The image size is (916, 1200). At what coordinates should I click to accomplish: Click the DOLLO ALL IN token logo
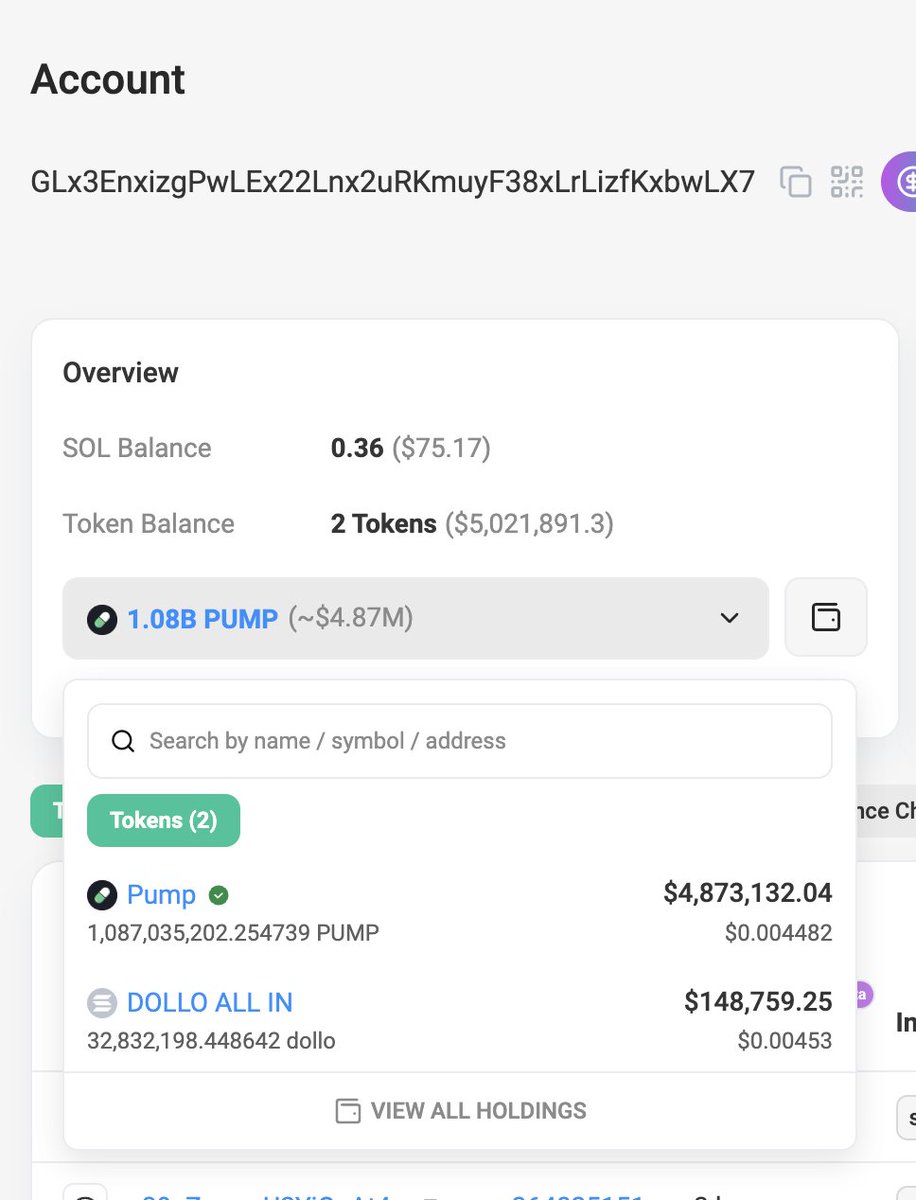(x=102, y=1003)
